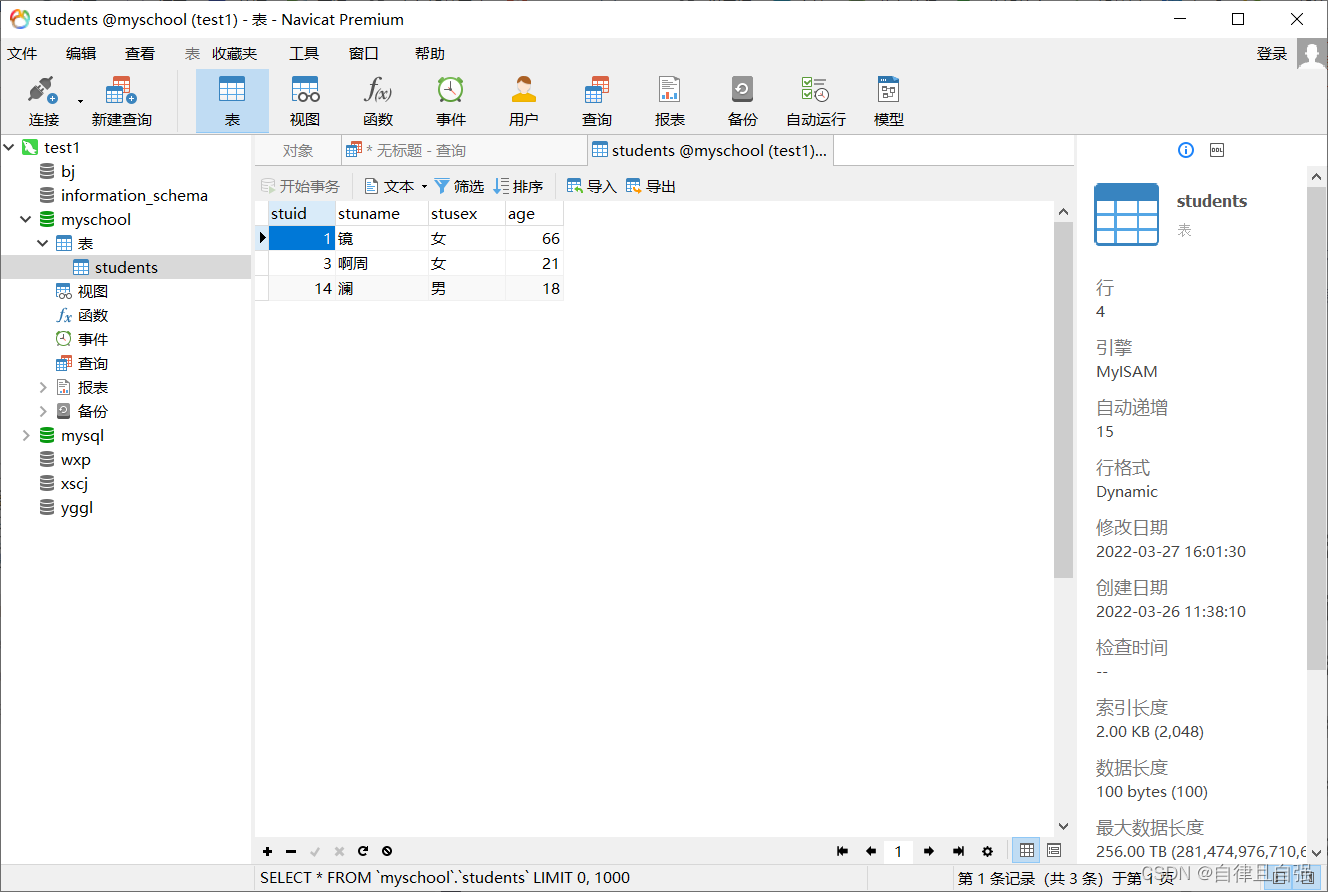Screen dimensions: 1328x892
Task: Expand the 报表 node in tree
Action: pos(43,387)
